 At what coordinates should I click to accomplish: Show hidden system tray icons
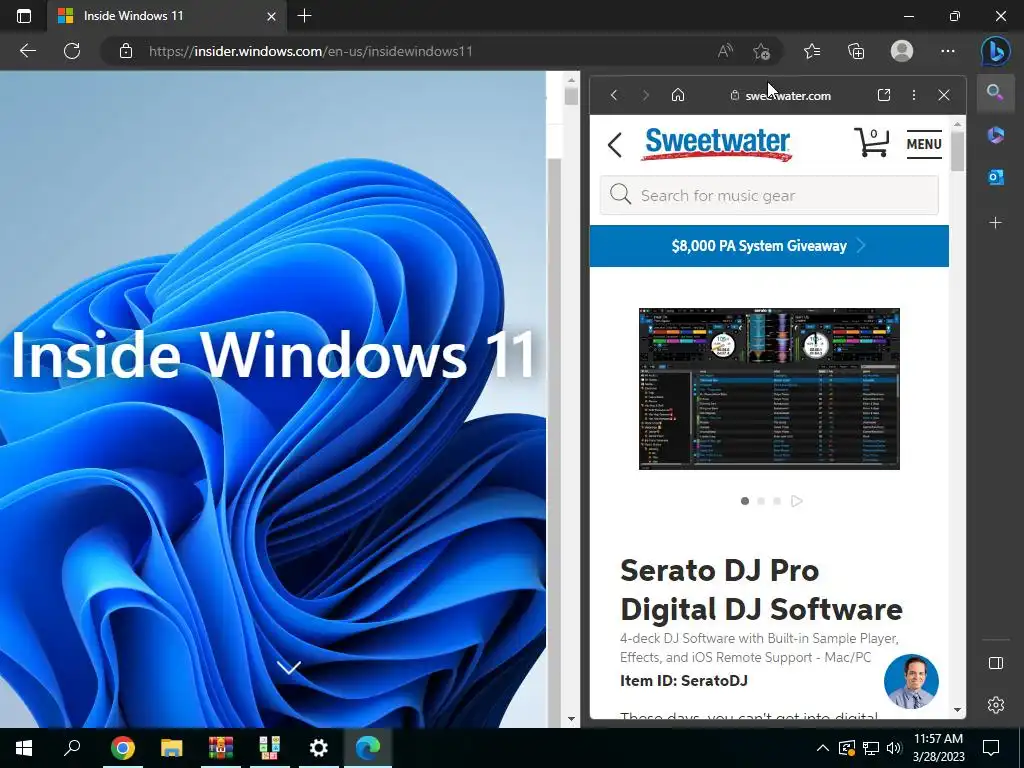pos(823,748)
